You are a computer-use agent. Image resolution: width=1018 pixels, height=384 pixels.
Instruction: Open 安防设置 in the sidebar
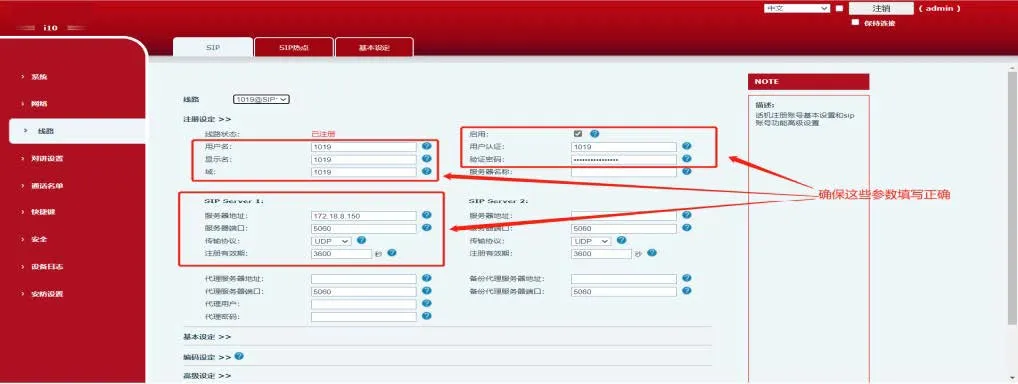tap(47, 294)
